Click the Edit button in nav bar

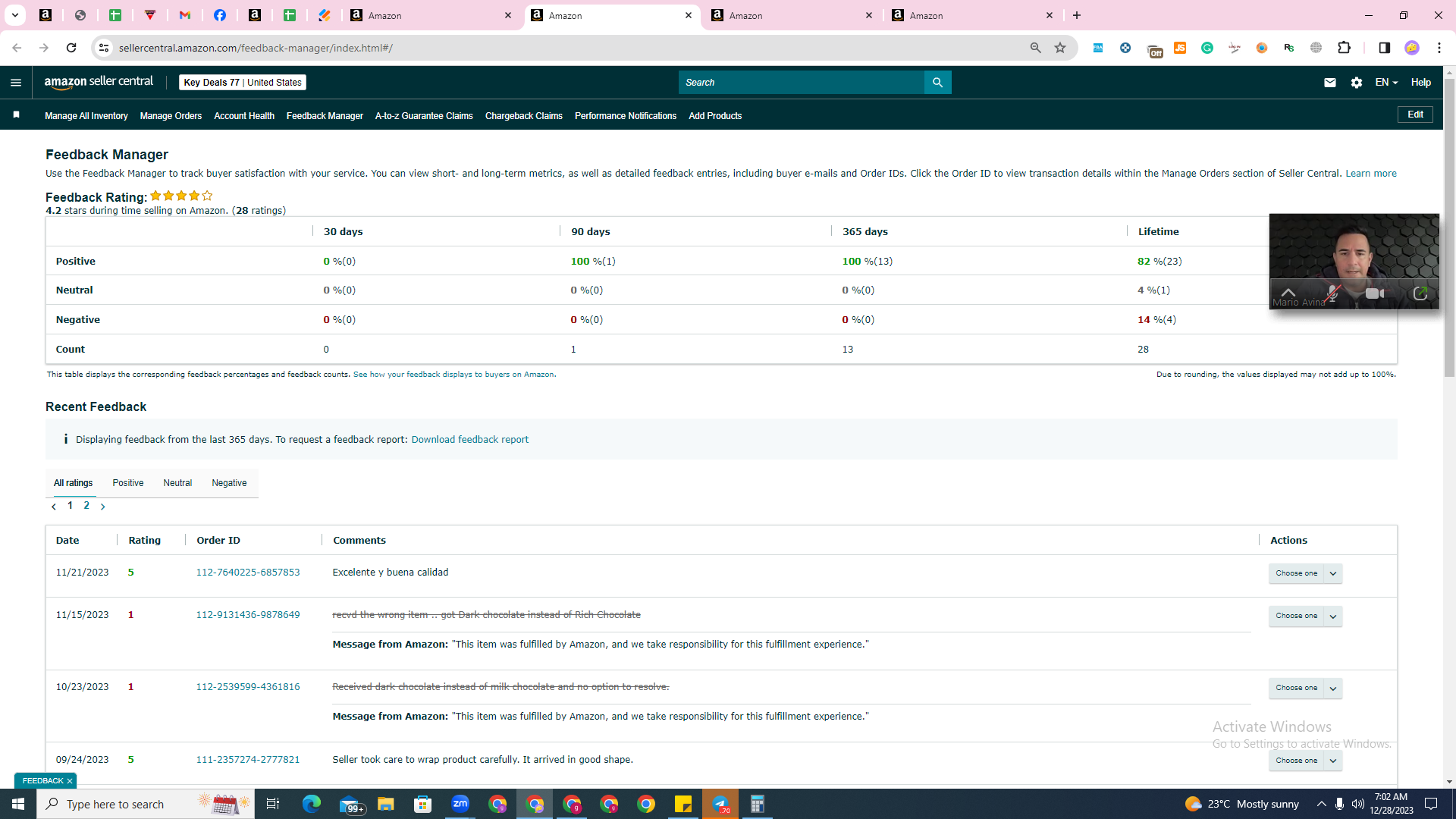1415,115
